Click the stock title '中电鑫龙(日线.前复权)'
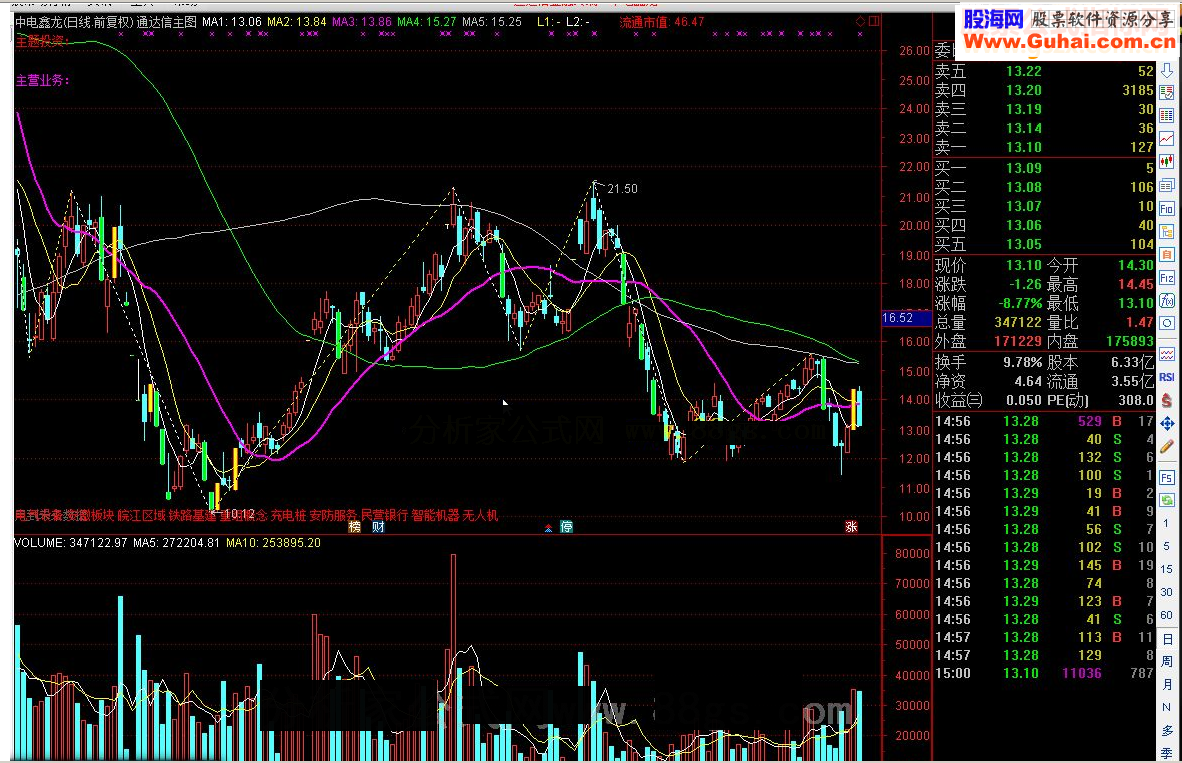Screen dimensions: 1182x763 (75, 22)
